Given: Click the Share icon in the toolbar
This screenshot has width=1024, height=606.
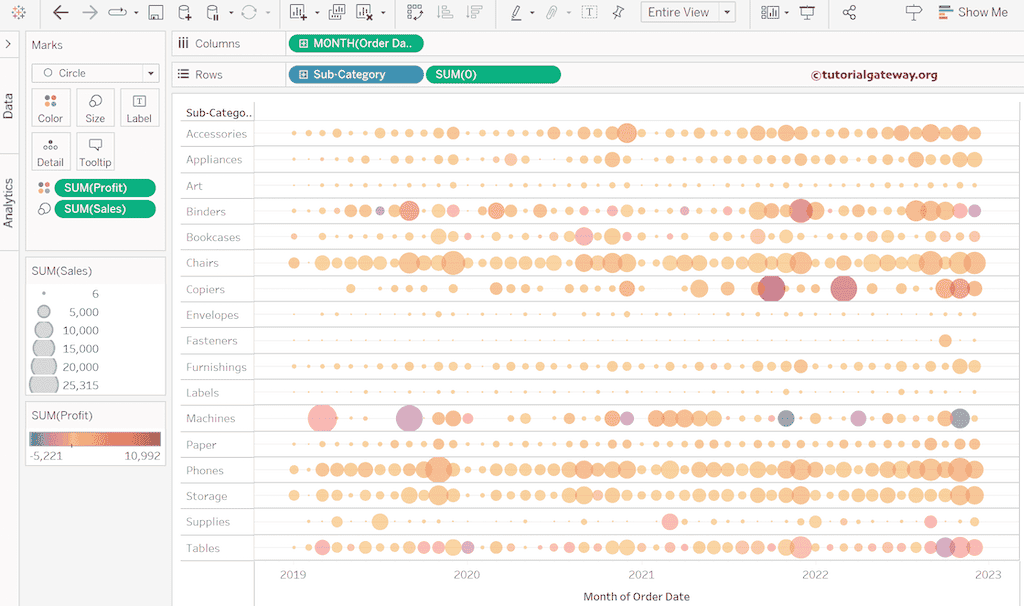Looking at the screenshot, I should click(850, 12).
